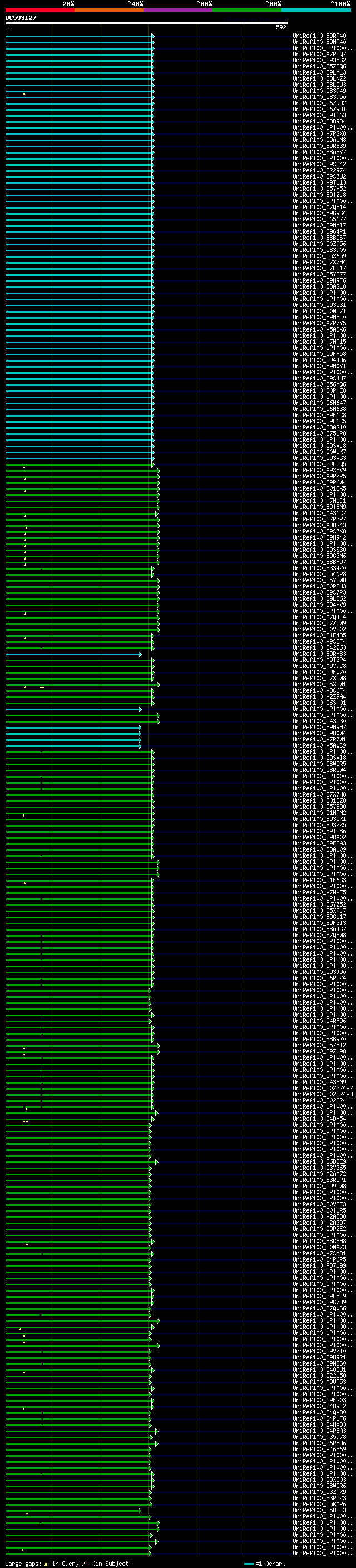This screenshot has height=1568, width=356.
Task: Select the UniRef100_Q6DDE9 label
Action: 319,1161
